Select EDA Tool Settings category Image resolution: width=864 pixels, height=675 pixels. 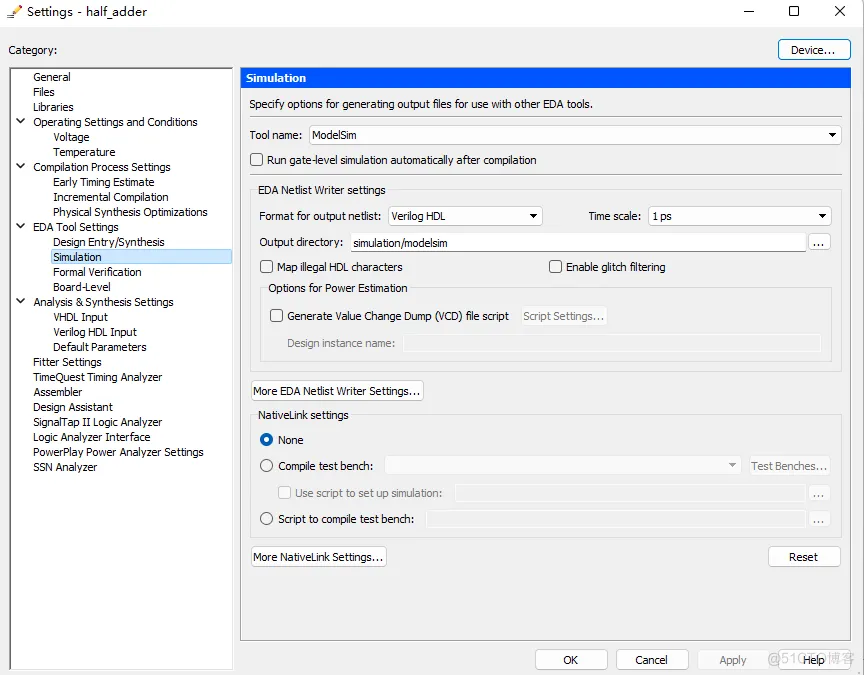[x=75, y=227]
